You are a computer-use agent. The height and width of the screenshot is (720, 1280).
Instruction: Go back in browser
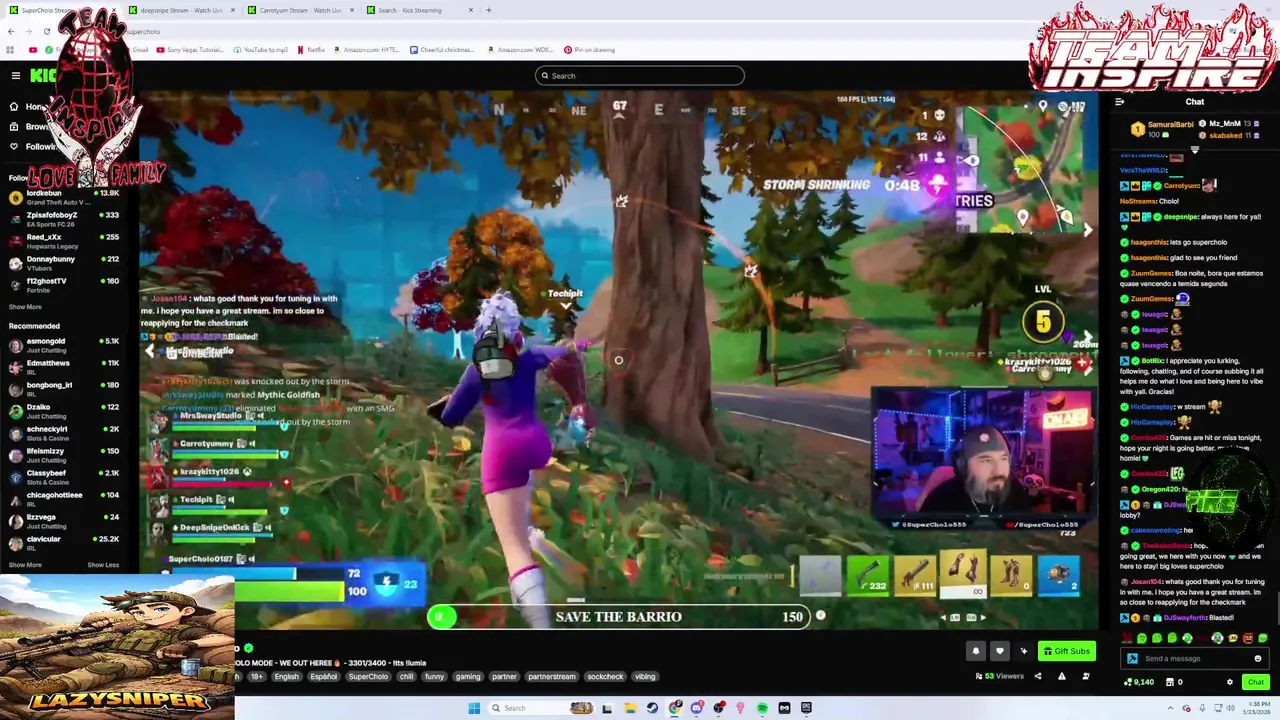pyautogui.click(x=10, y=31)
